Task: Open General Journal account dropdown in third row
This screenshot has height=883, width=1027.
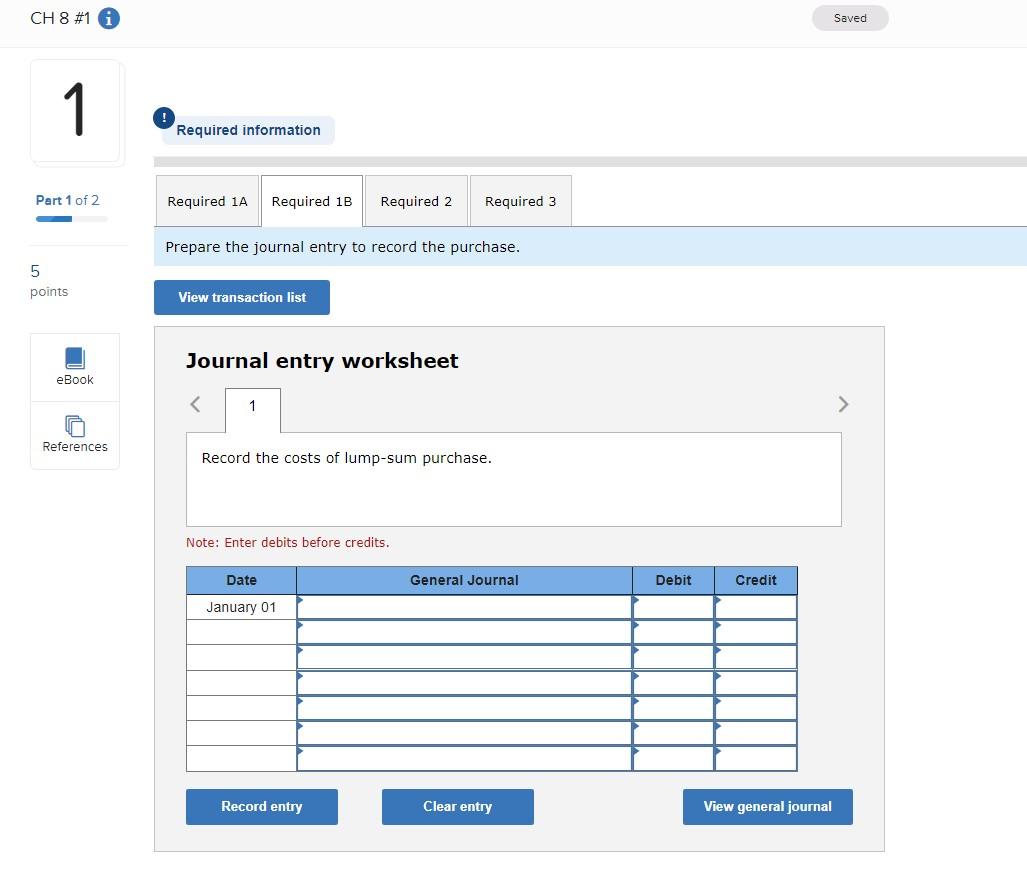Action: 464,657
